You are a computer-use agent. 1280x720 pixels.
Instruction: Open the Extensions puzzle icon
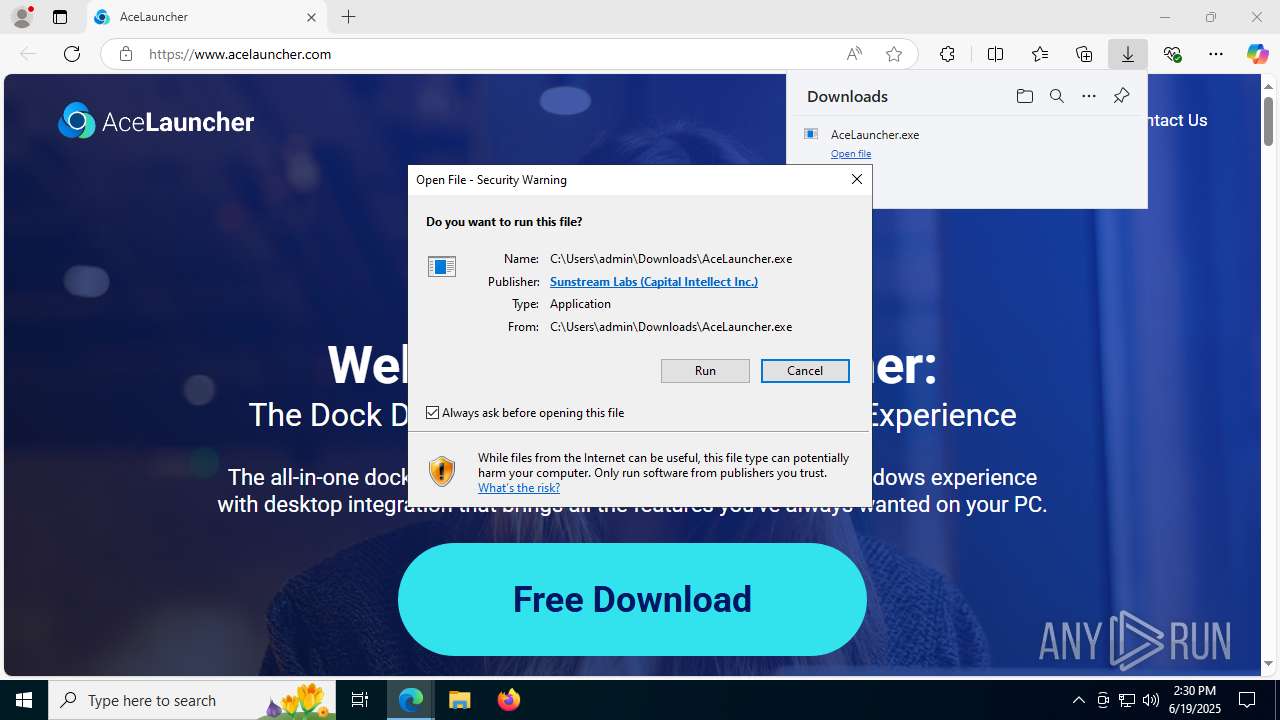click(x=947, y=54)
